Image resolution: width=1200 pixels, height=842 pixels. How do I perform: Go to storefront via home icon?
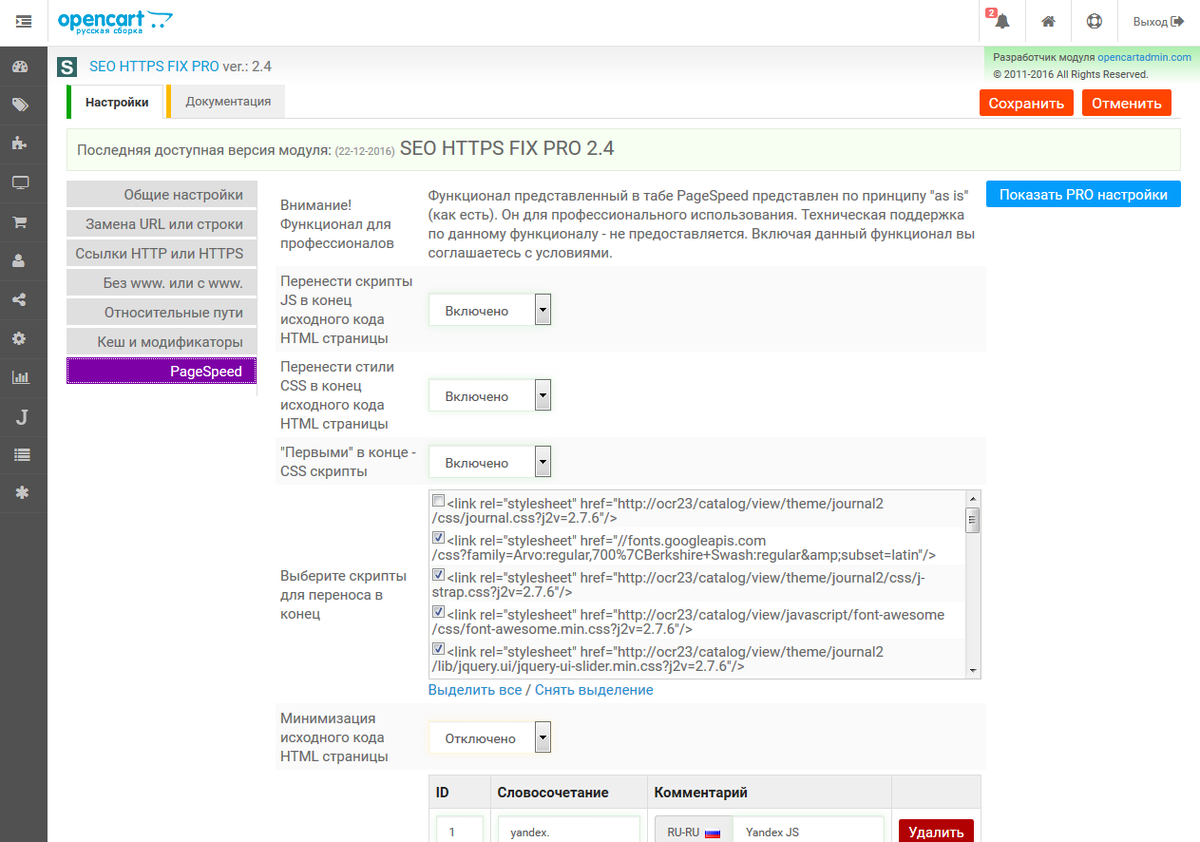coord(1048,21)
